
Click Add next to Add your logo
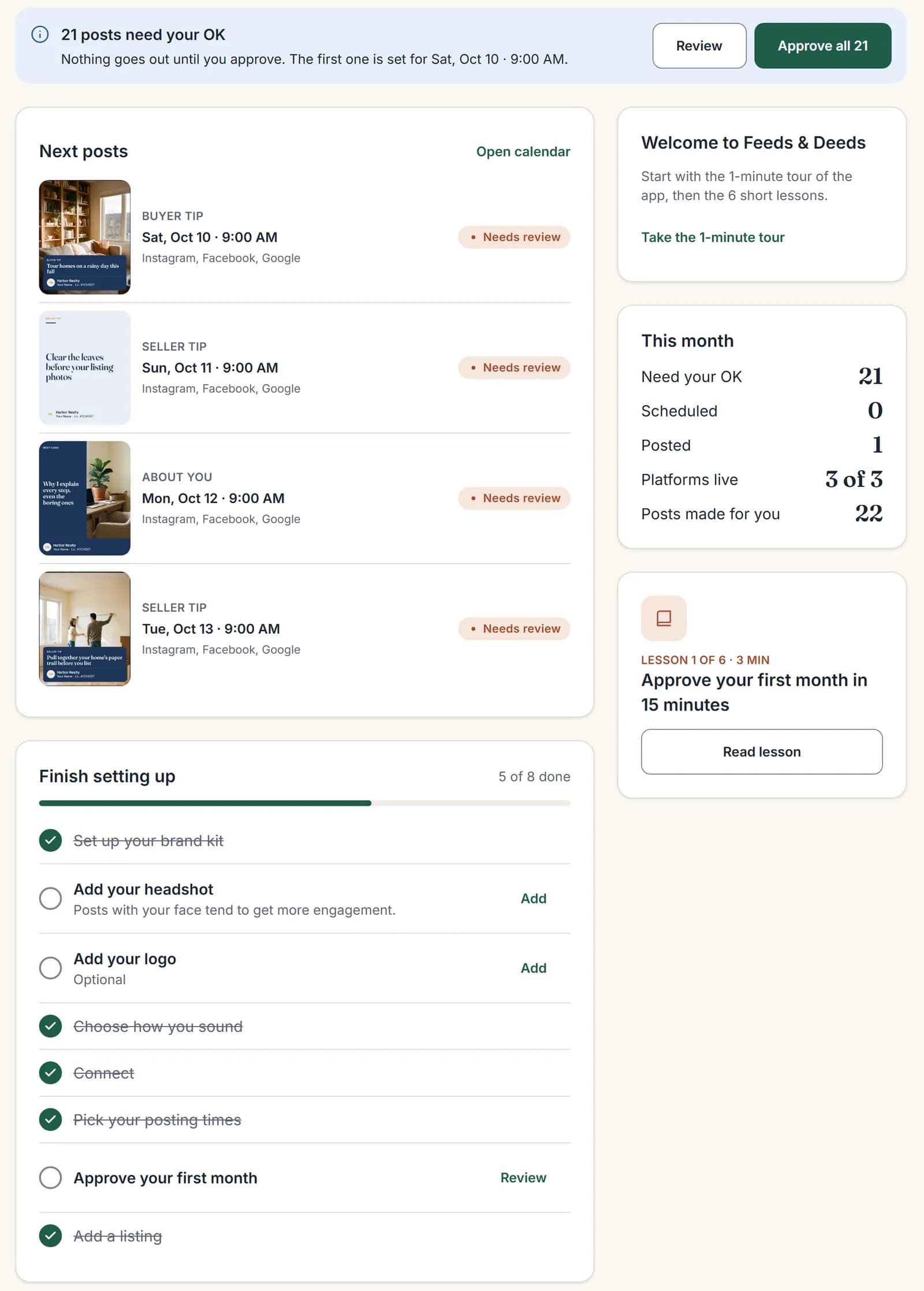pyautogui.click(x=533, y=968)
